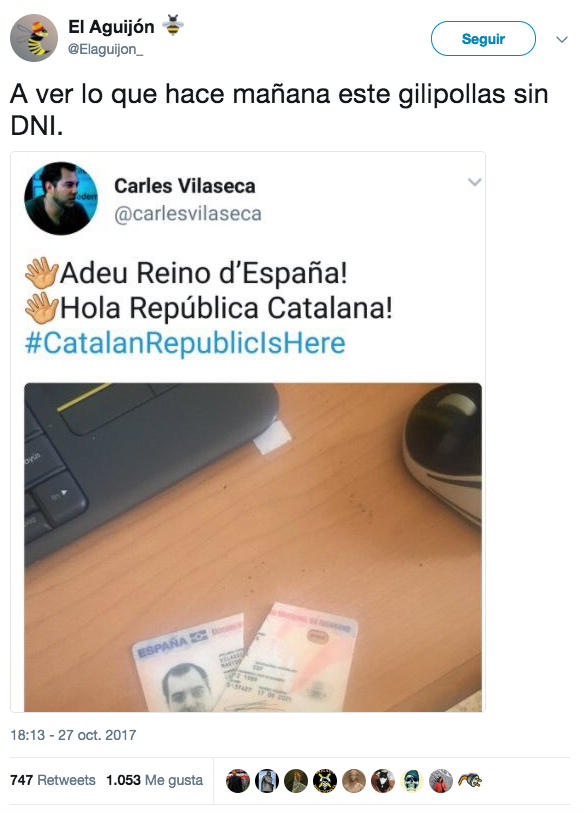The image size is (584, 814).
Task: Open Carles Vilaseca profile picture
Action: tap(61, 198)
